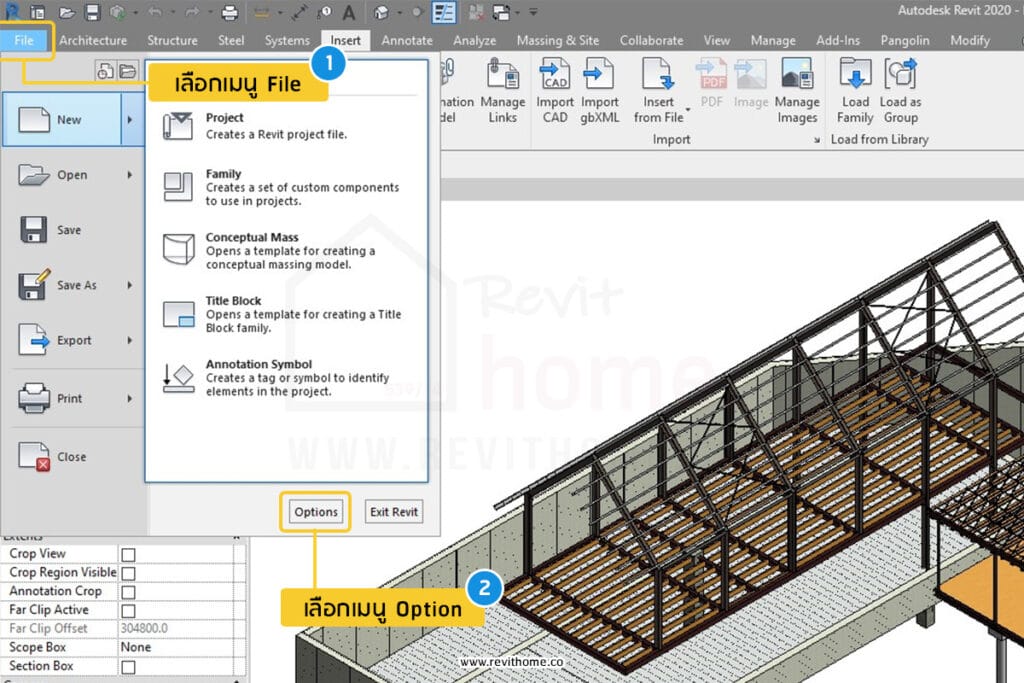
Task: Expand the New flyout in File menu
Action: pos(130,119)
